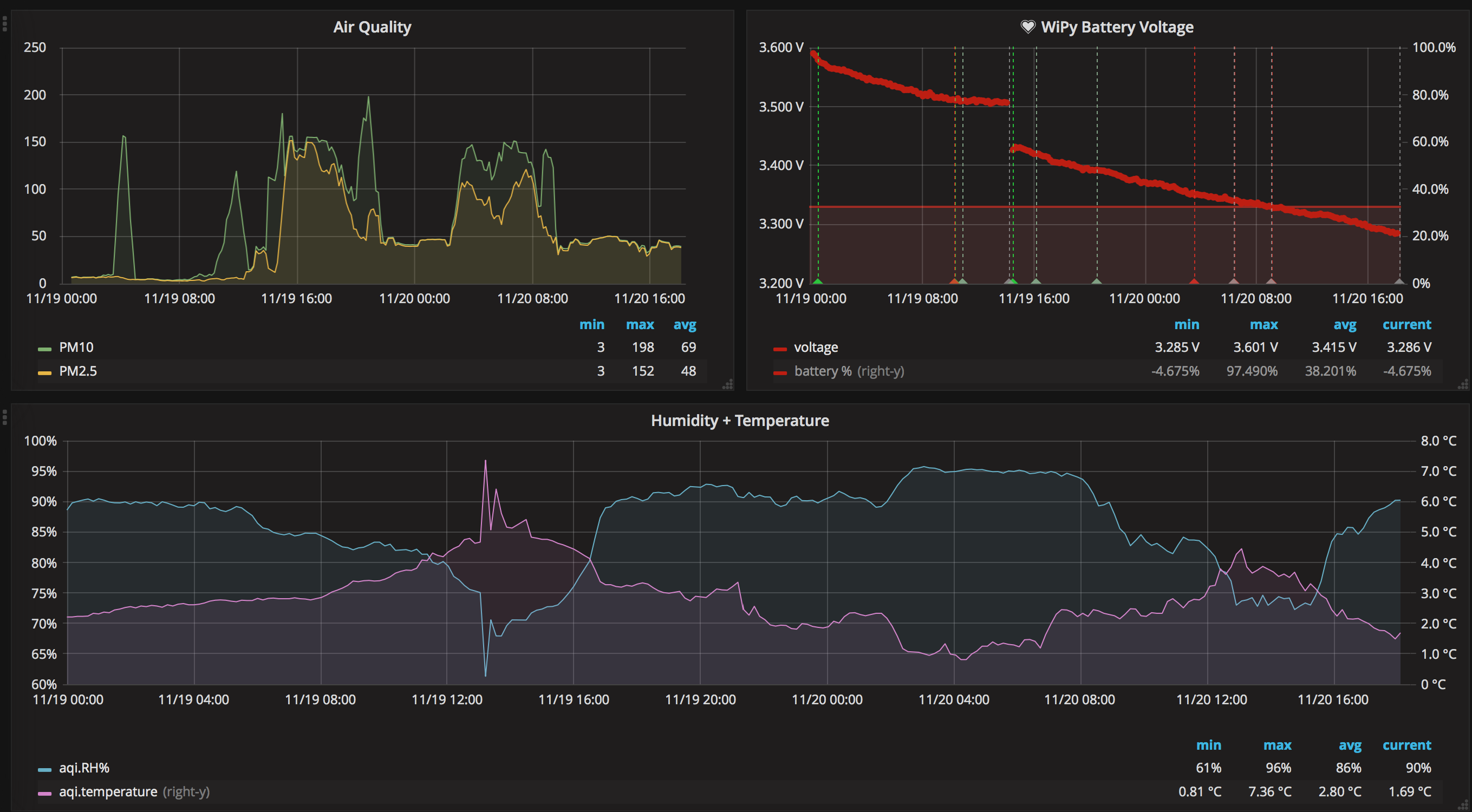The width and height of the screenshot is (1472, 812).
Task: Grab the Humidity + Temperature panel resize handle
Action: tap(1463, 805)
